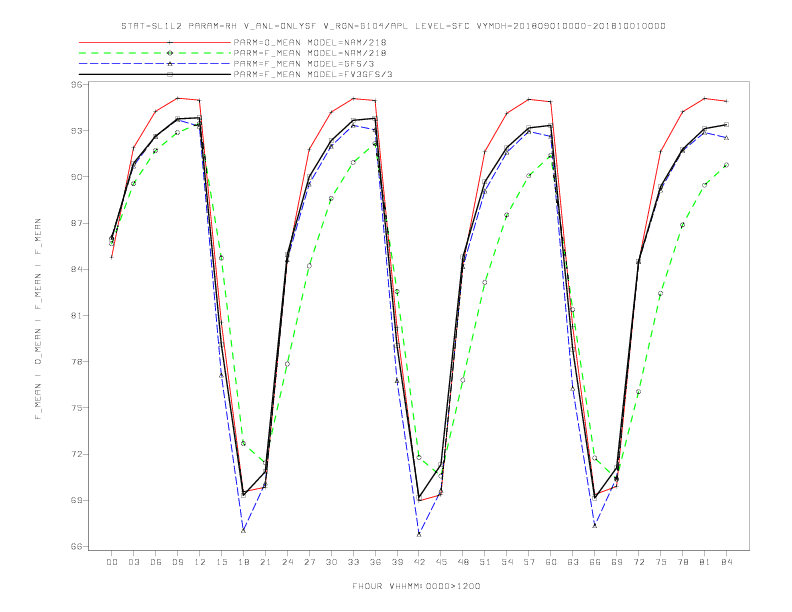Click x-axis forecast hour label 57
Screen dimensions: 792x612
[x=529, y=562]
